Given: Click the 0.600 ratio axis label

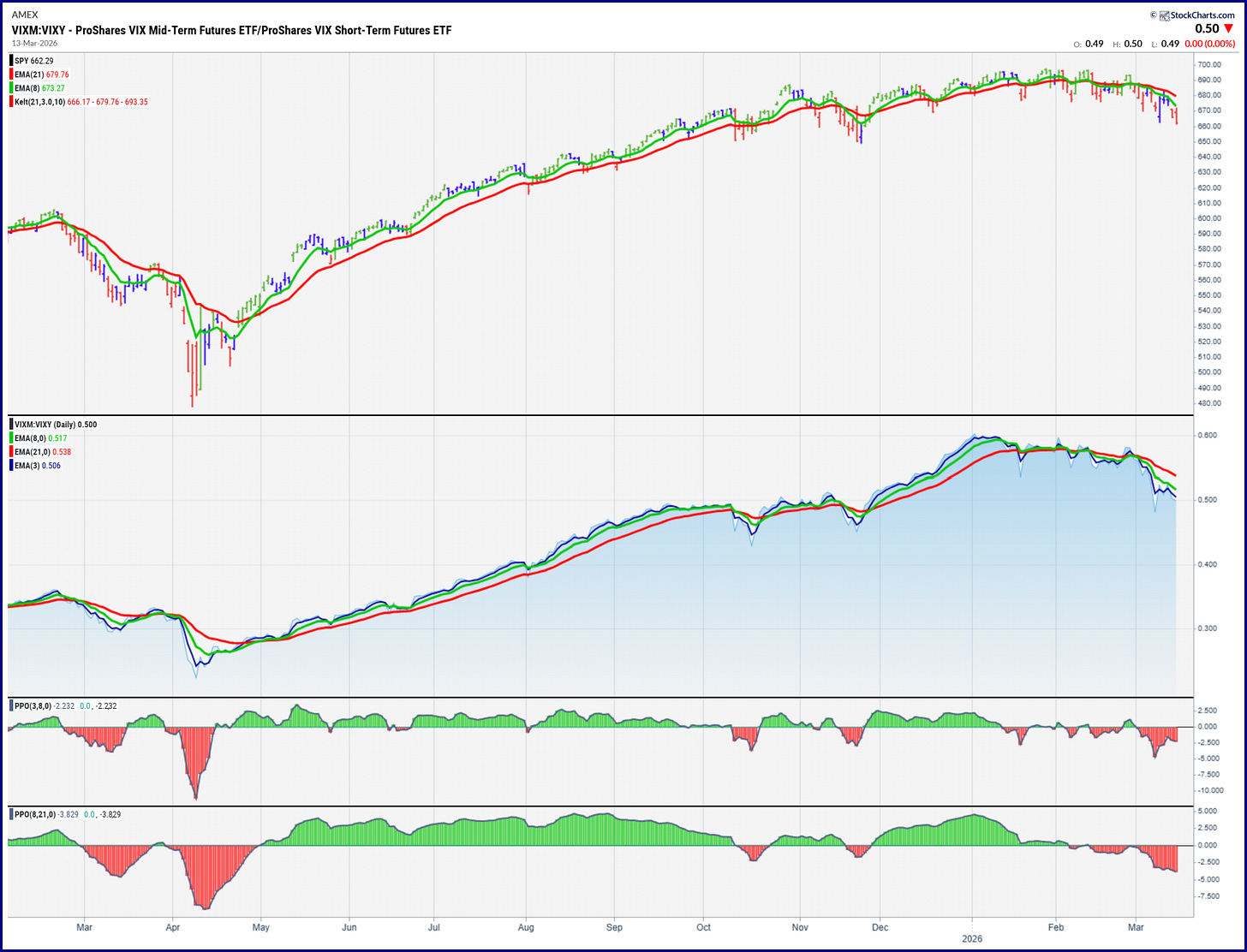Looking at the screenshot, I should click(x=1208, y=435).
